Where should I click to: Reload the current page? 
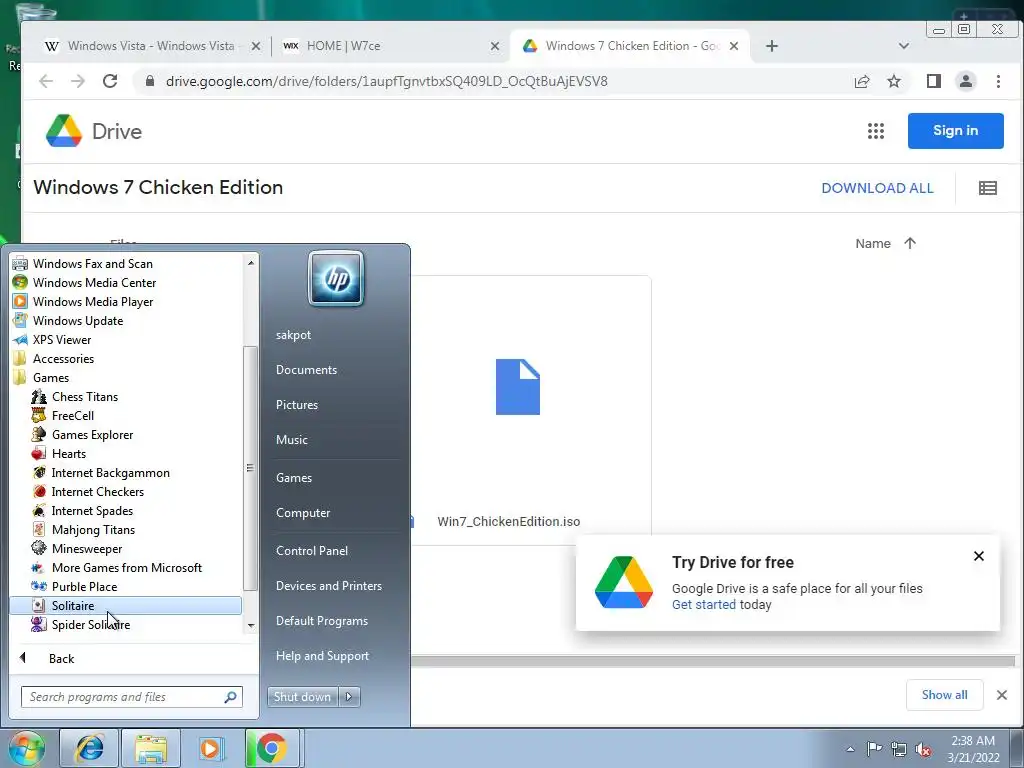coord(110,81)
